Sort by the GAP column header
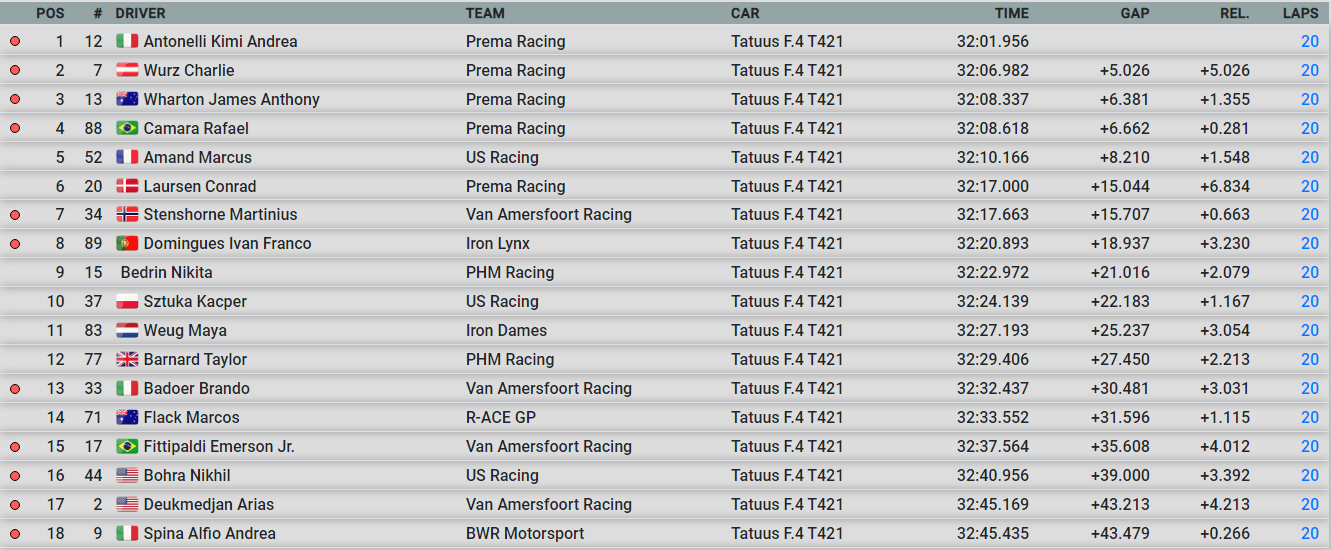Screen dimensions: 1331x550 (x=1135, y=13)
